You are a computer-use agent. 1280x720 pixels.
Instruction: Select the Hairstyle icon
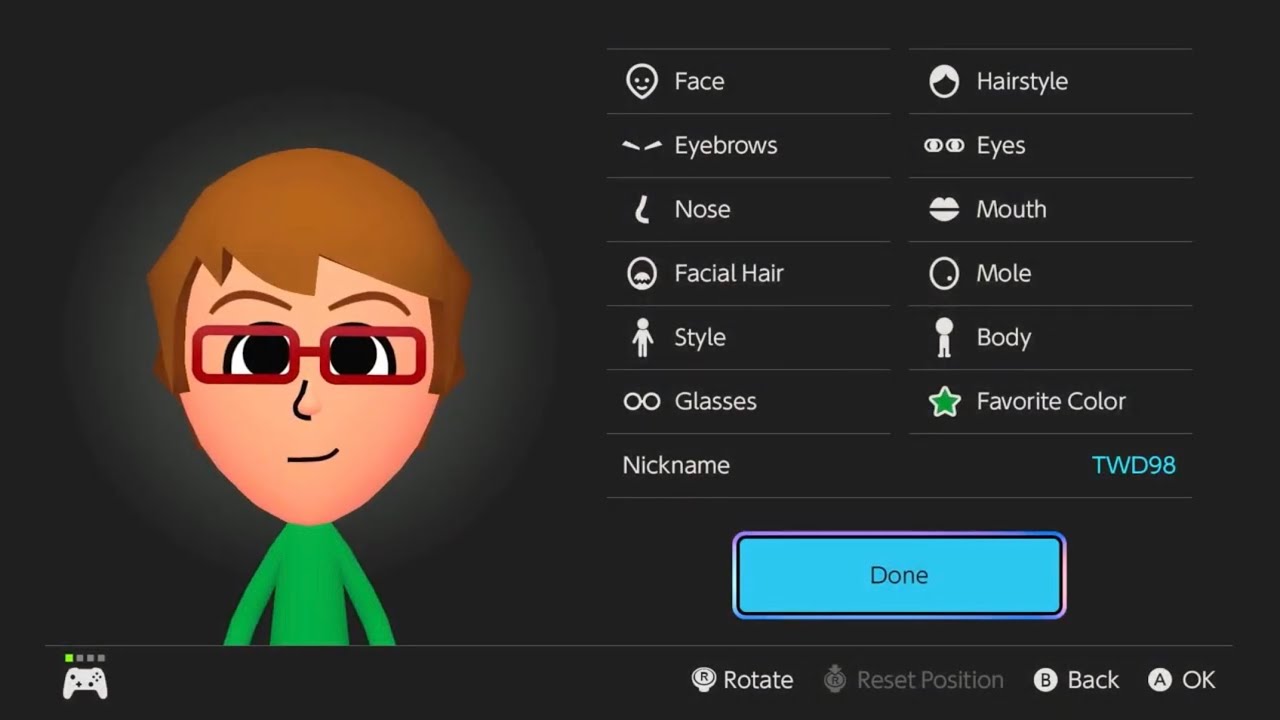(944, 81)
